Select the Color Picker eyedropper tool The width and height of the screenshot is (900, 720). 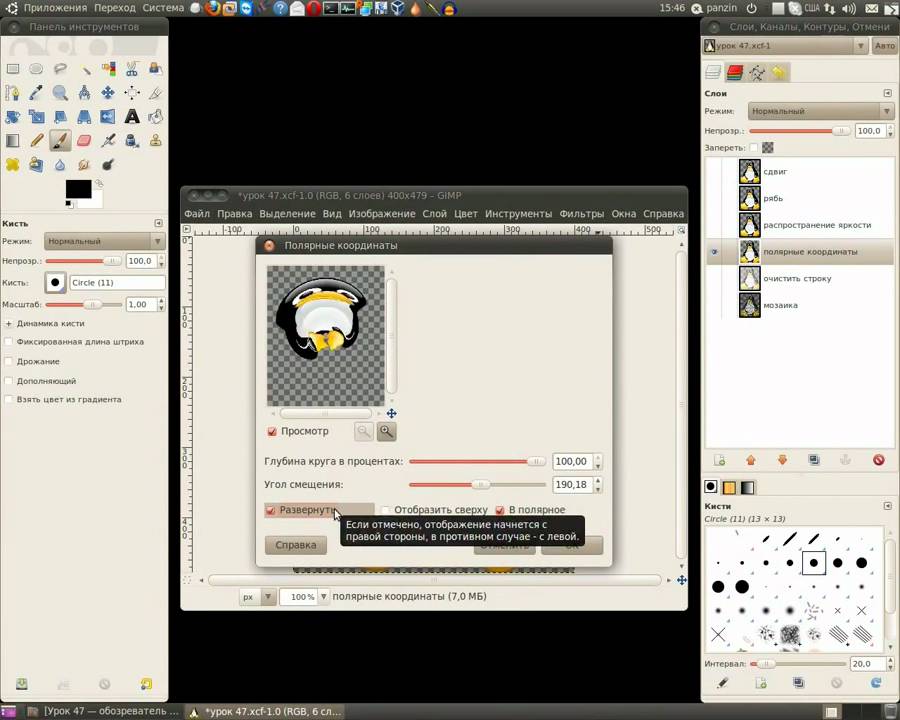(36, 93)
